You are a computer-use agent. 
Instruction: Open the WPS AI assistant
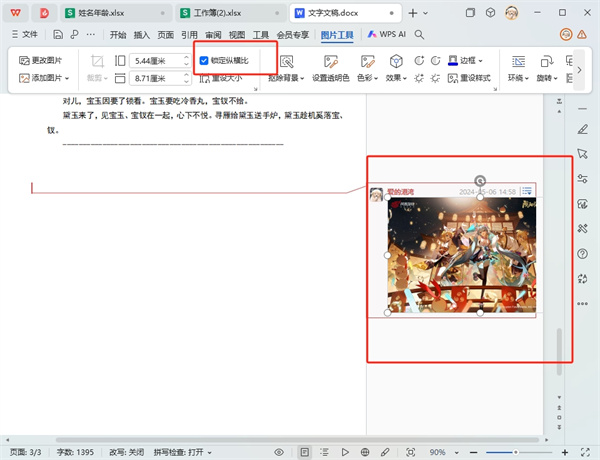[x=386, y=34]
